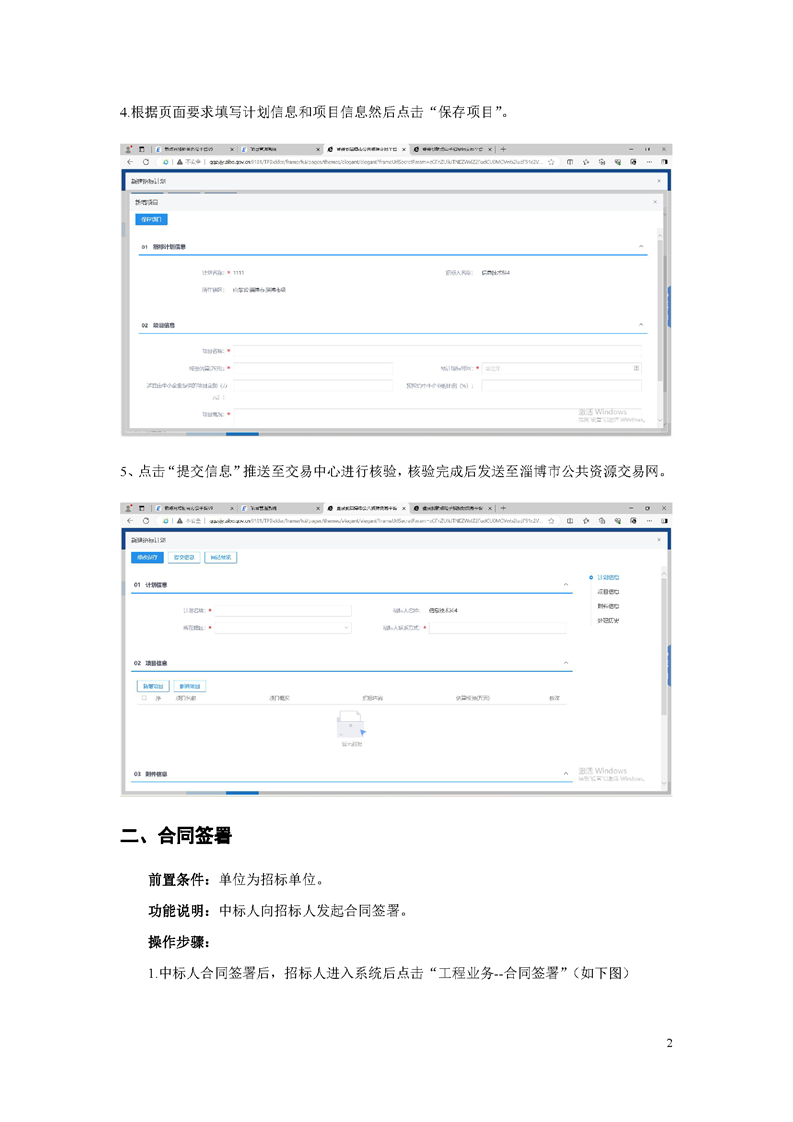
Task: Open the calendar icon in the upper form's date field
Action: pyautogui.click(x=636, y=369)
